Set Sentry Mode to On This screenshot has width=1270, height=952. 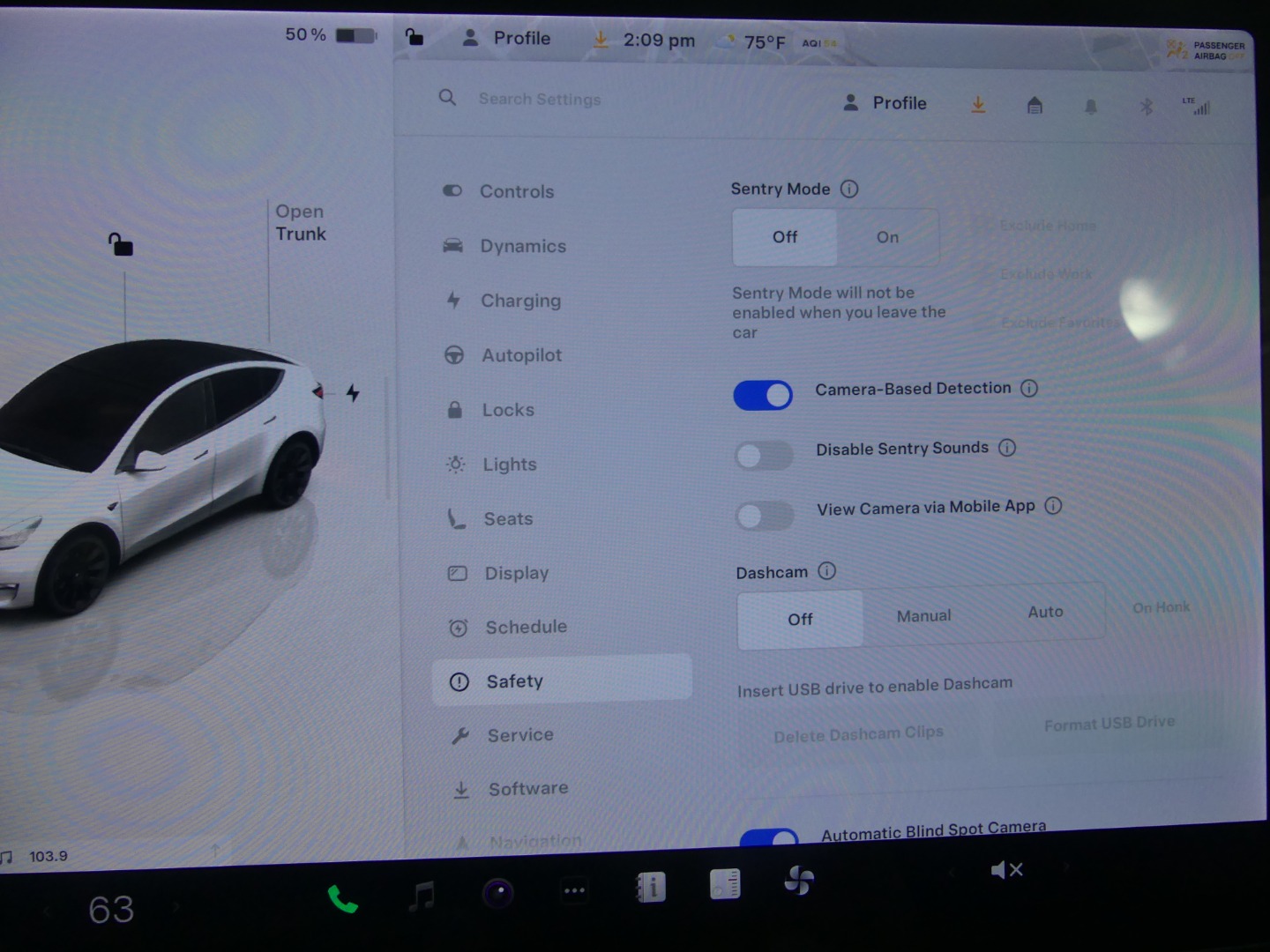[x=887, y=237]
